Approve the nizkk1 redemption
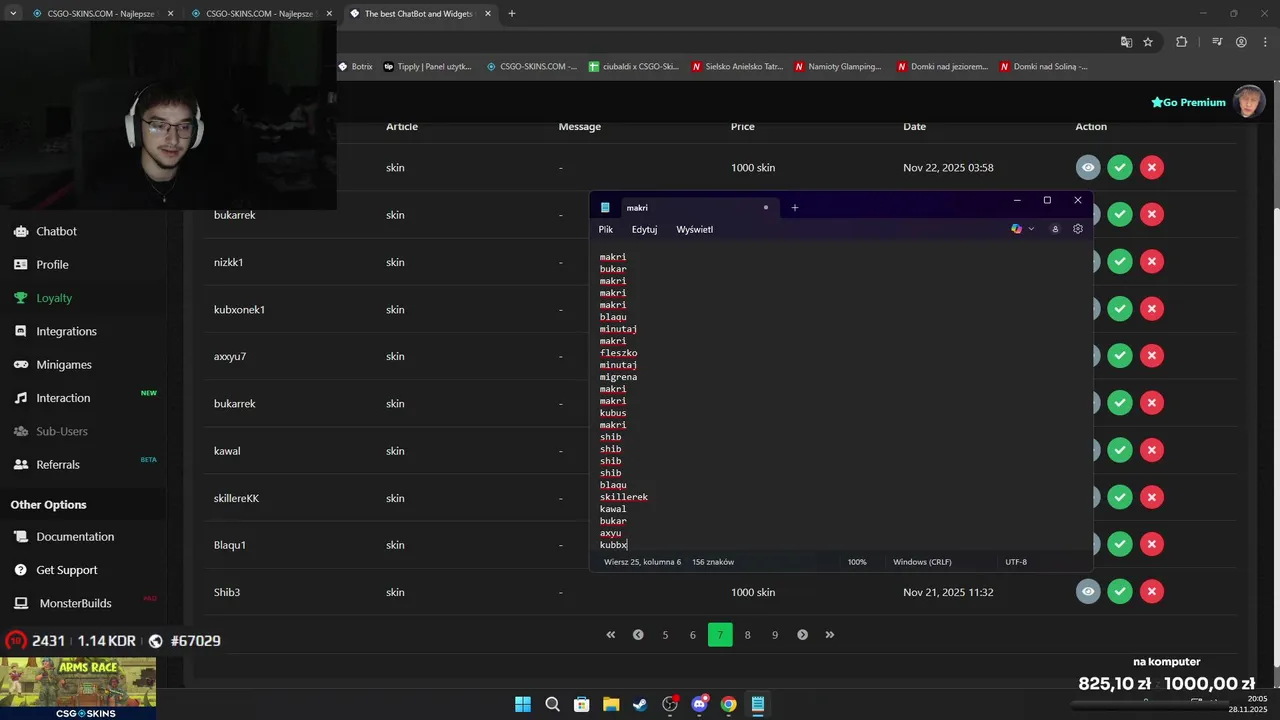This screenshot has height=720, width=1280. [1120, 262]
